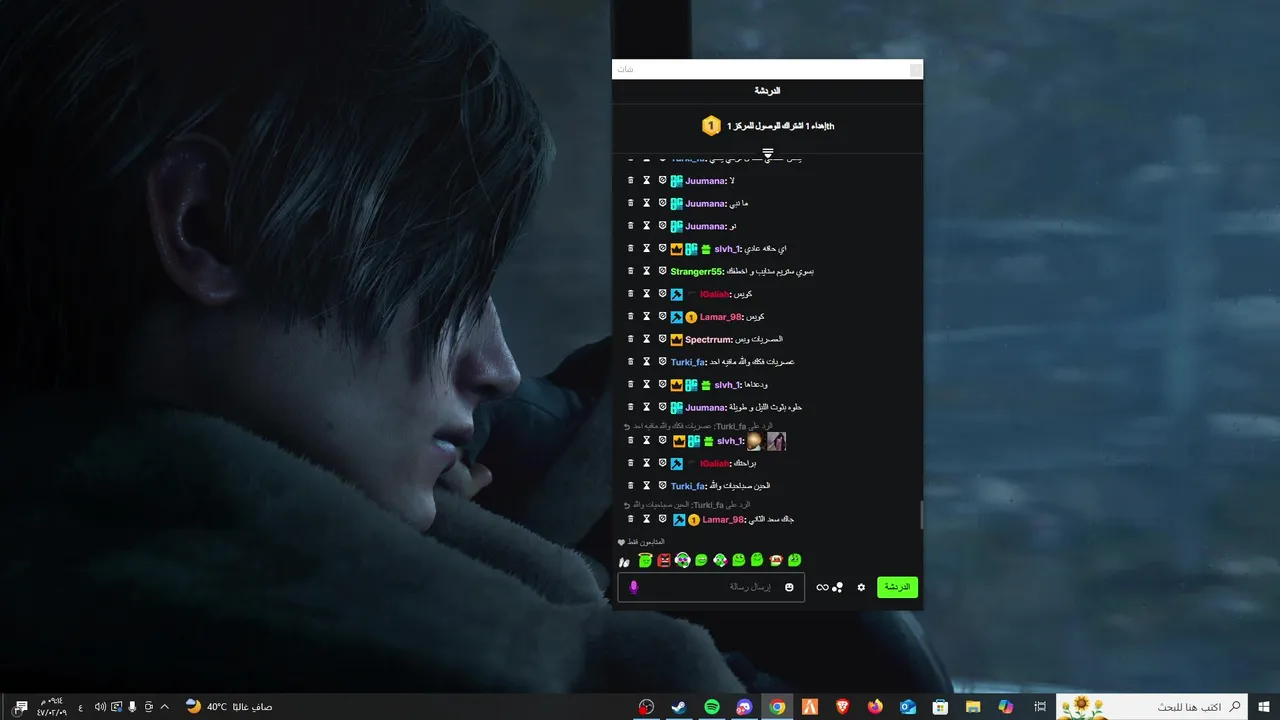The image size is (1280, 720).
Task: Insert the red angry face emote
Action: [664, 560]
